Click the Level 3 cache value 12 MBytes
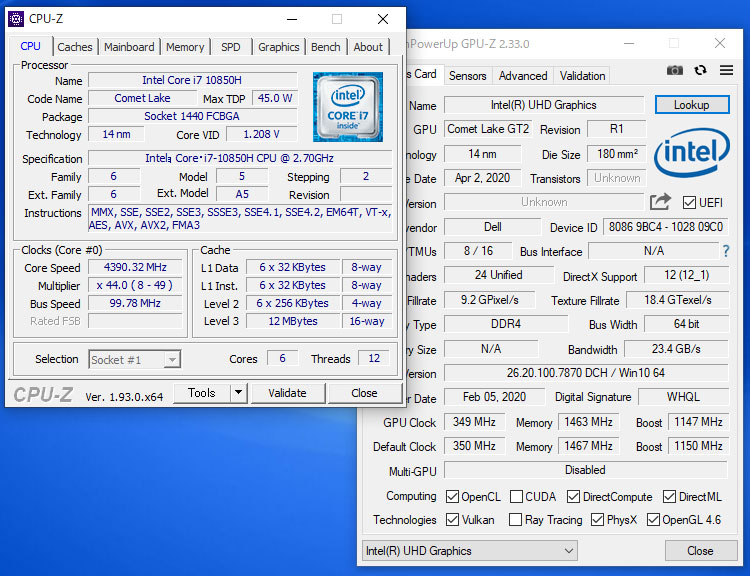 [293, 321]
